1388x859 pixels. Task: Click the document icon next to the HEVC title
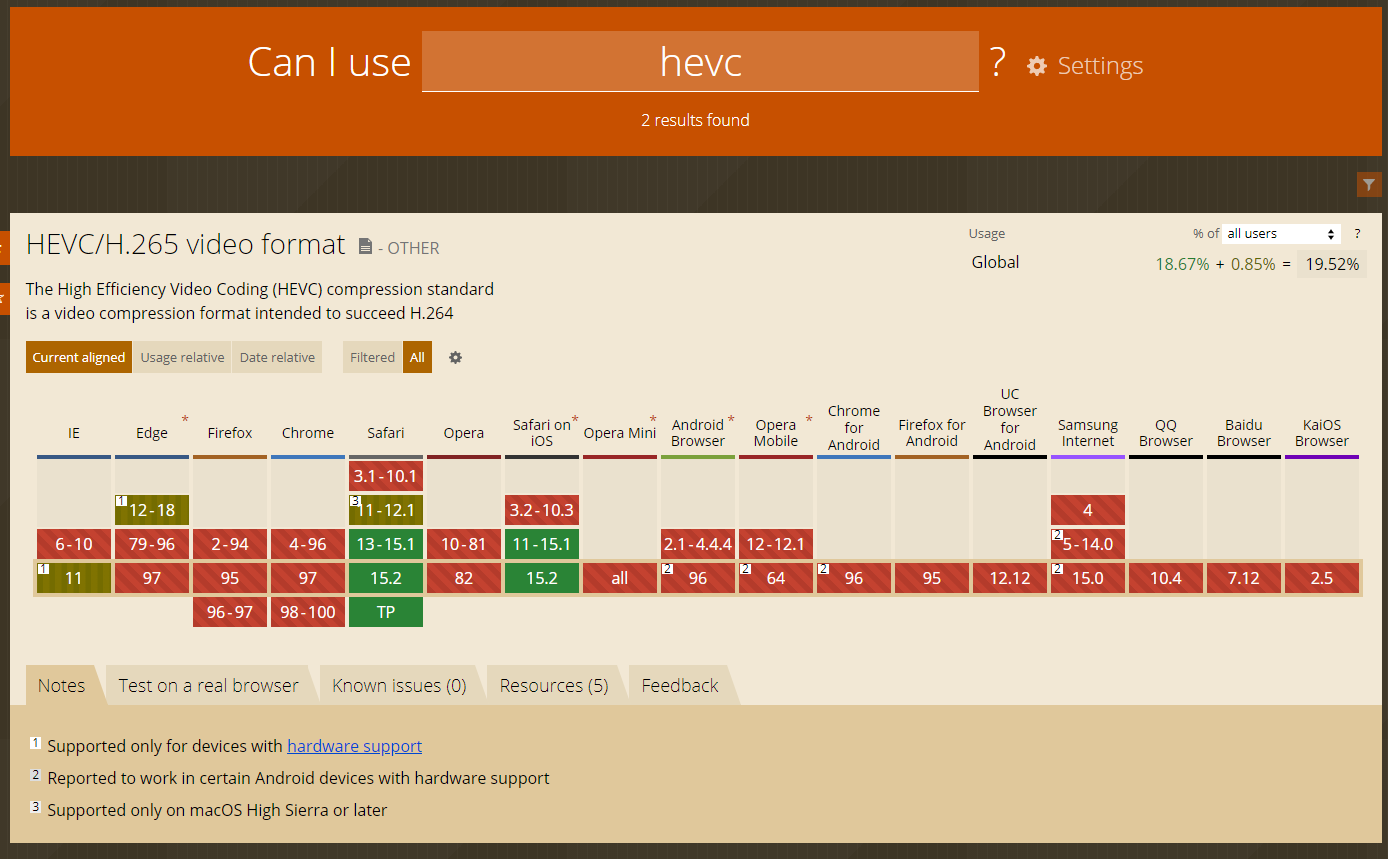click(x=366, y=244)
